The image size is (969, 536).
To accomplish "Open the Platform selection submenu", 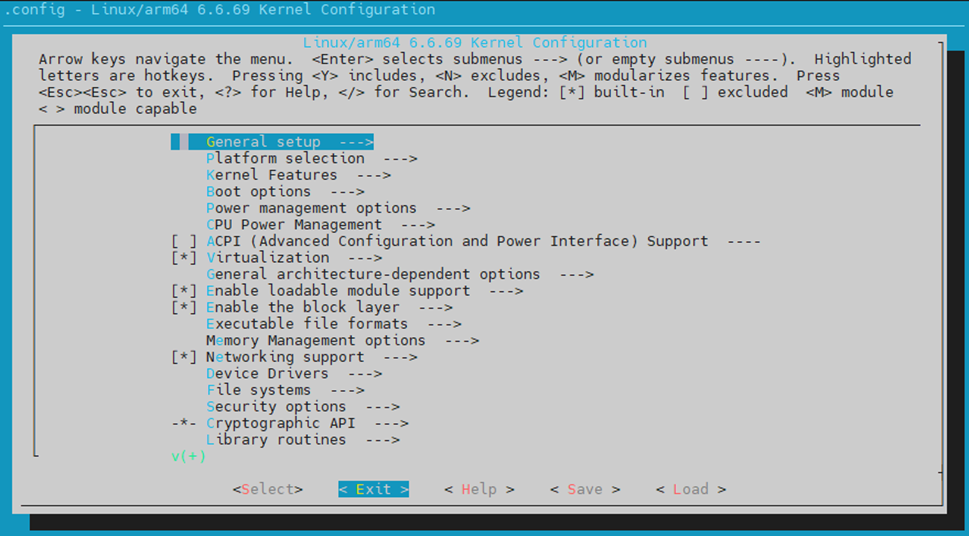I will coord(311,158).
